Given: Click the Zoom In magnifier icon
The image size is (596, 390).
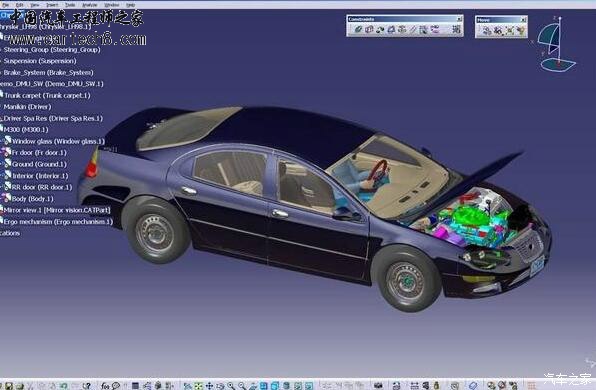Looking at the screenshot, I should (231, 386).
